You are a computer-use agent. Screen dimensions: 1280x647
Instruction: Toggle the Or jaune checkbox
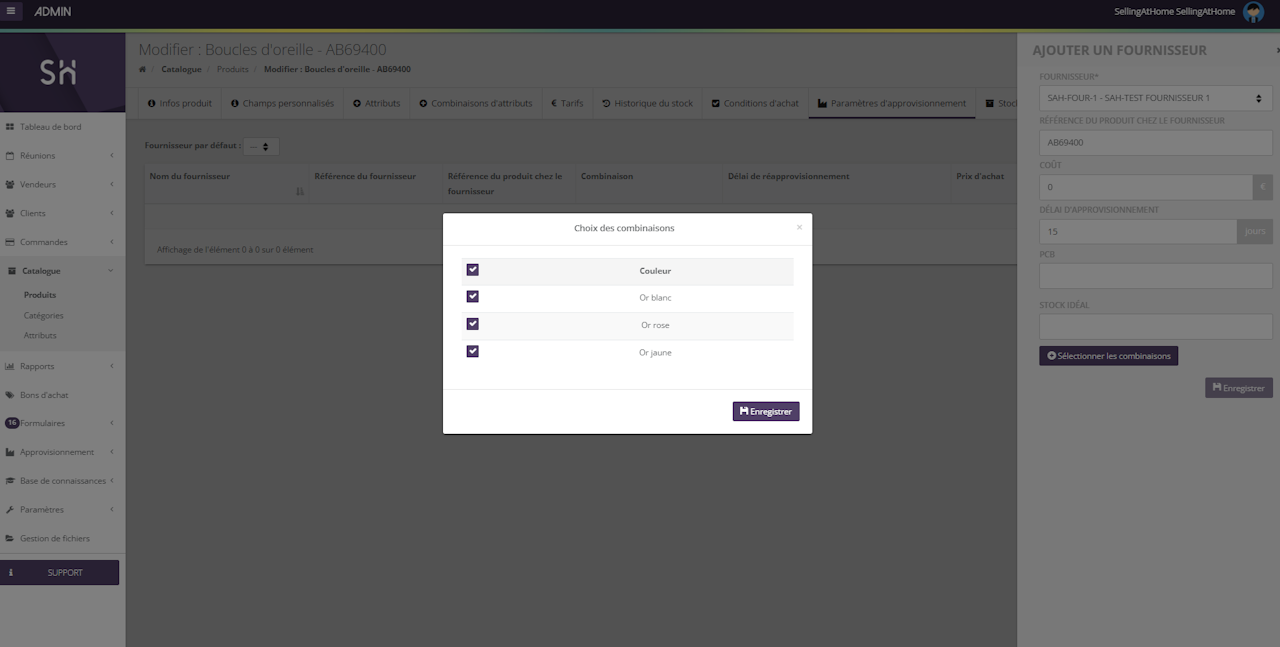coord(473,351)
